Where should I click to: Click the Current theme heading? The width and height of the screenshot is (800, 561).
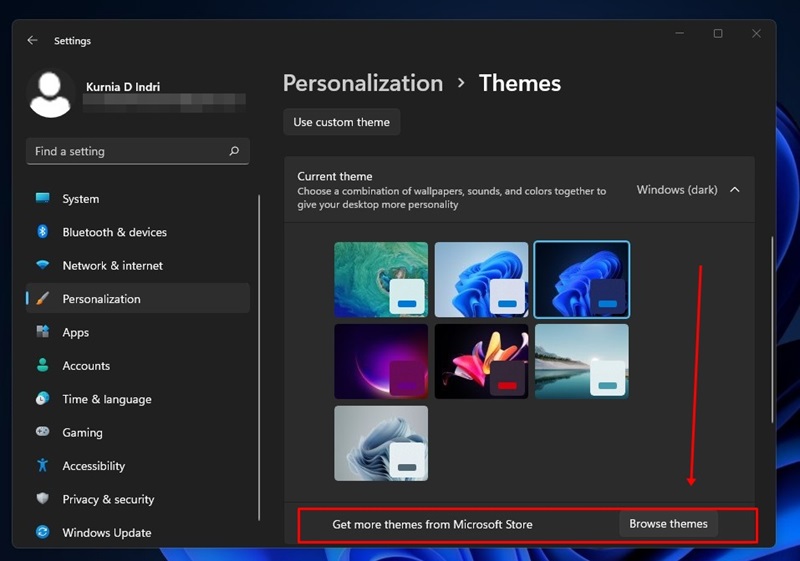pyautogui.click(x=335, y=176)
